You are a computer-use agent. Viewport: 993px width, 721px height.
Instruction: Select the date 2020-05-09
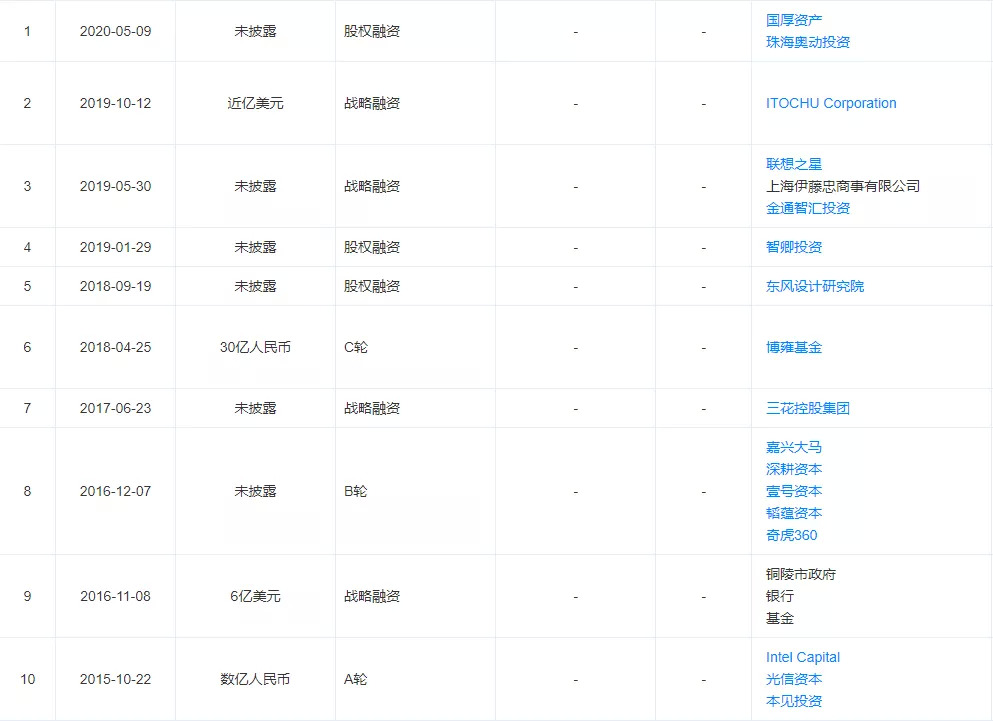point(115,31)
